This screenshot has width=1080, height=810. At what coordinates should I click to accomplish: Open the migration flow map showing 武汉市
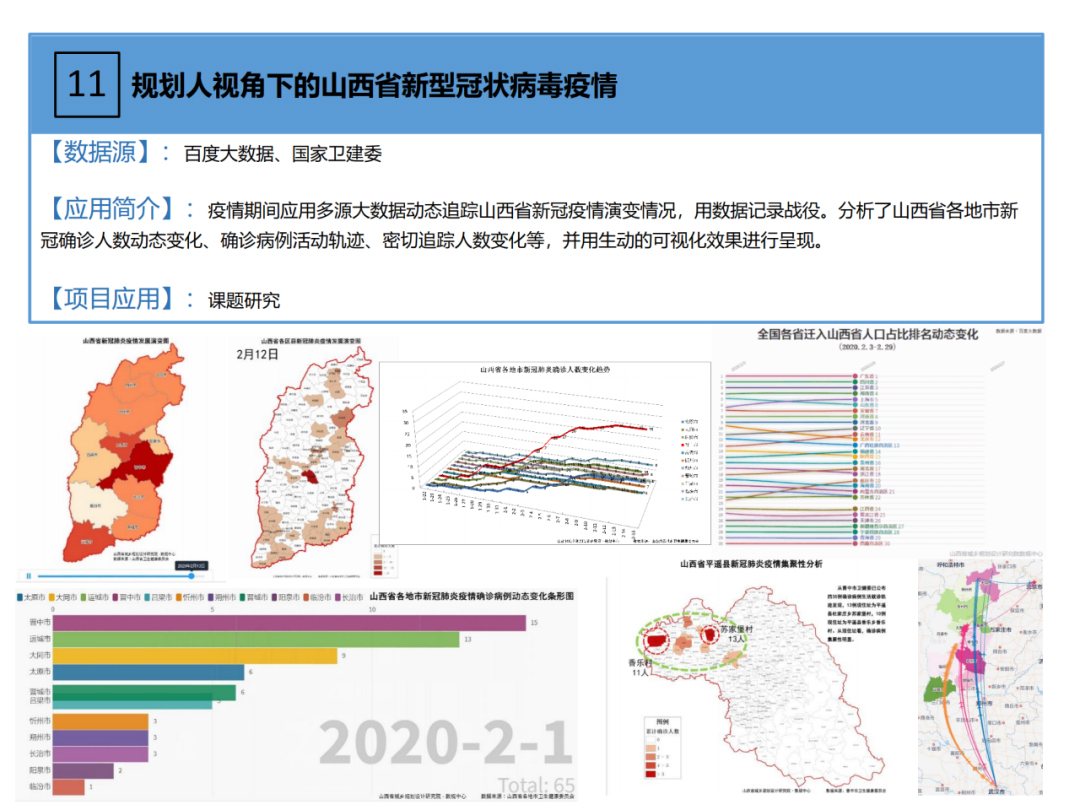(979, 680)
